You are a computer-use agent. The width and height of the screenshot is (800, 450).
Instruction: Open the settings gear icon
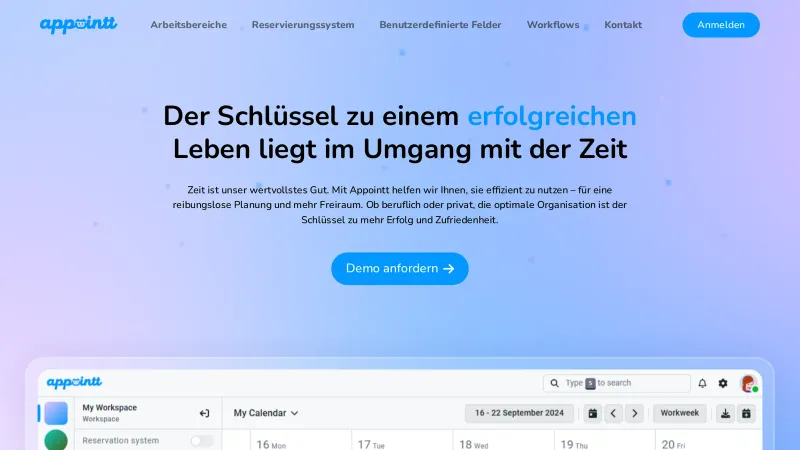723,383
